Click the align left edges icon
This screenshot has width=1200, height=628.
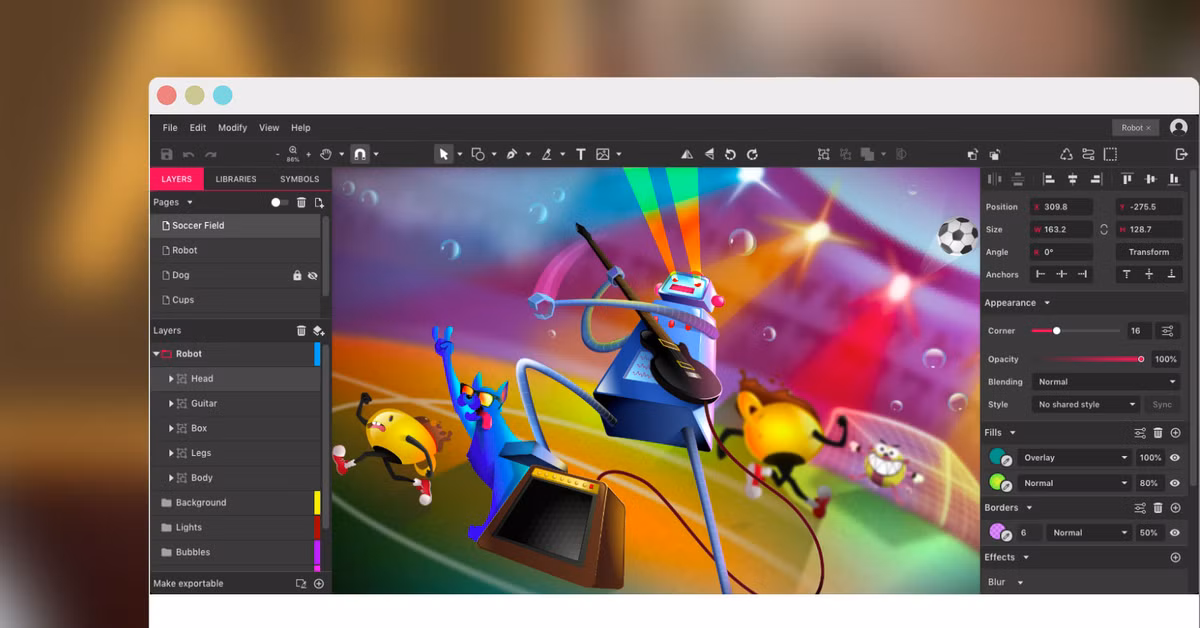[x=1048, y=178]
